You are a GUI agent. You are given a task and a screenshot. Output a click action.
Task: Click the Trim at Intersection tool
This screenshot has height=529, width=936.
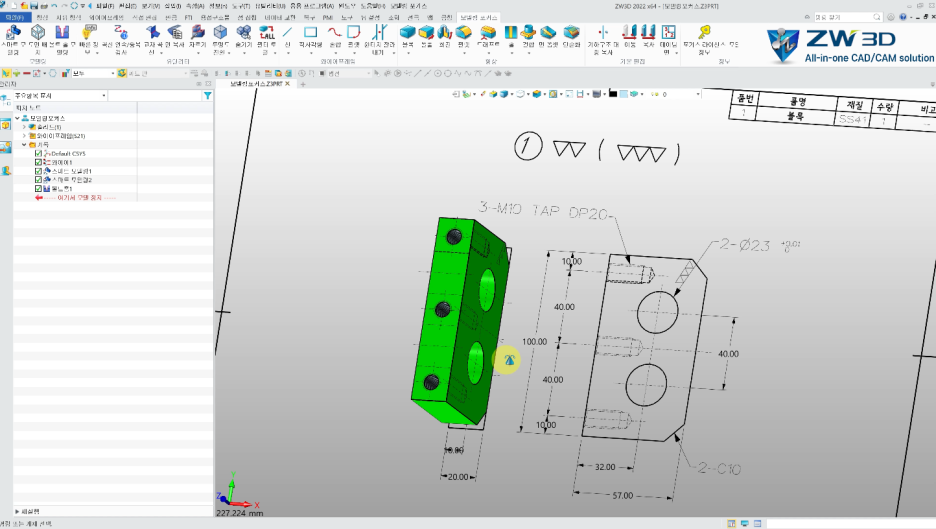[x=379, y=32]
